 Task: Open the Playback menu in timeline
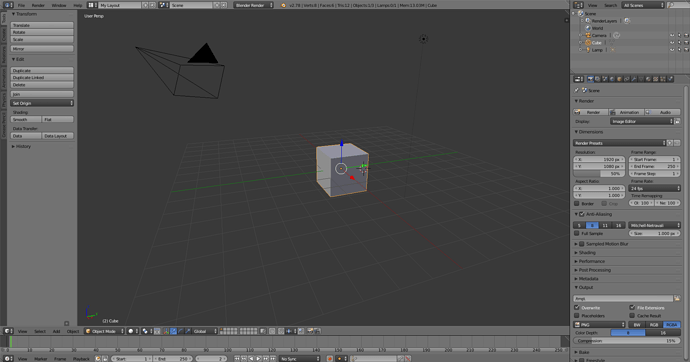tap(81, 359)
